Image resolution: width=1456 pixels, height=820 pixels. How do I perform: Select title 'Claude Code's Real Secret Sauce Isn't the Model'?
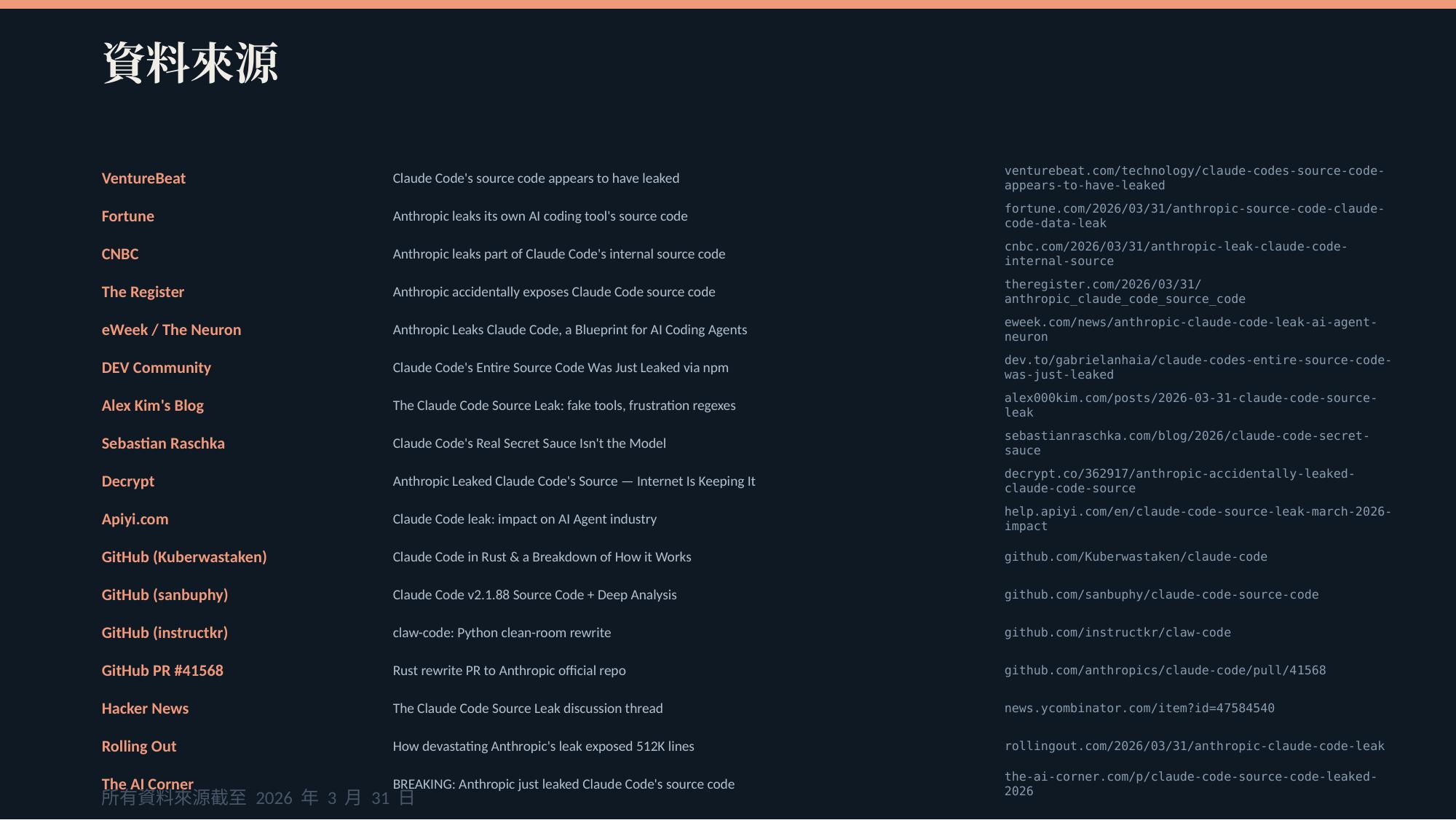point(529,443)
